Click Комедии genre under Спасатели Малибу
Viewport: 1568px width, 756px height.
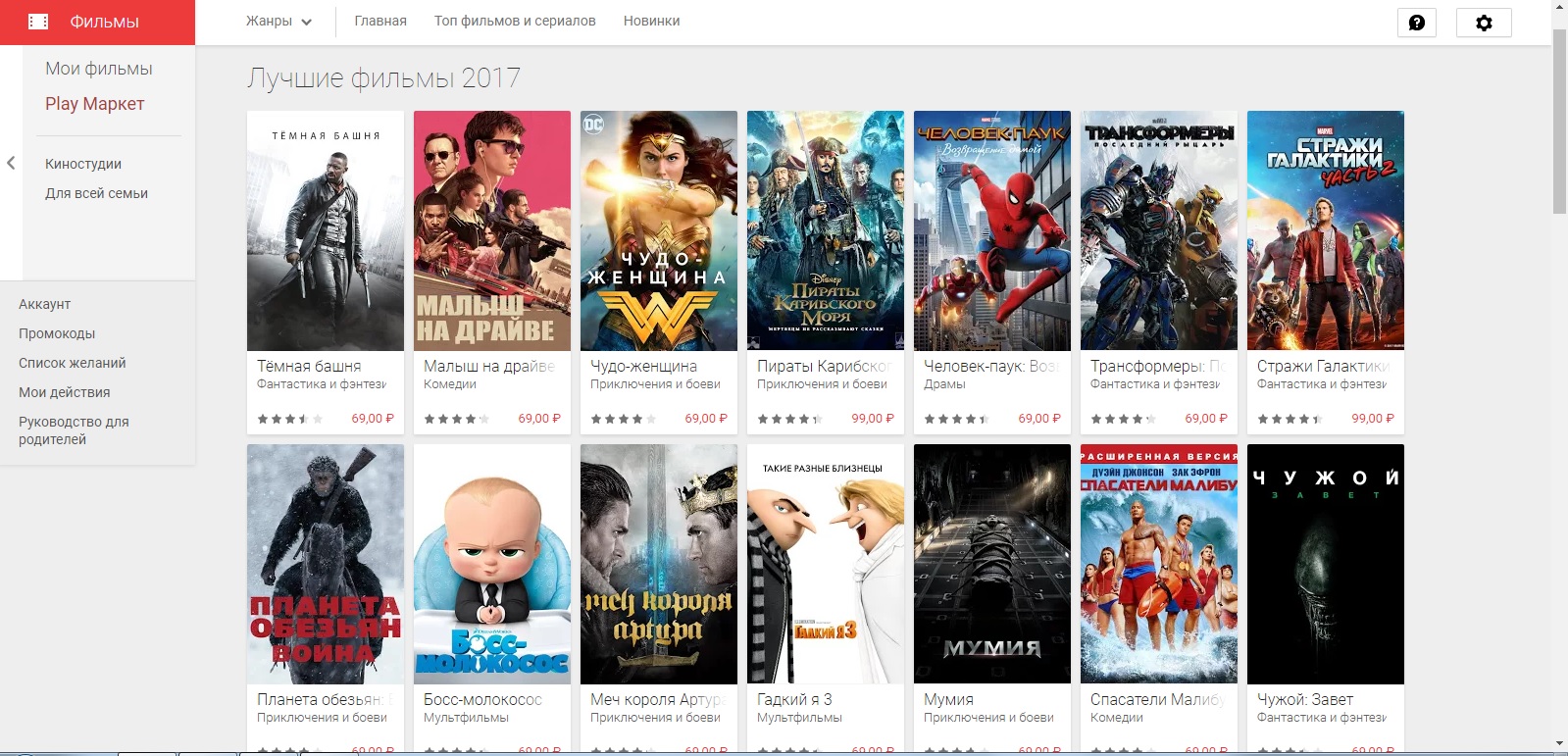[1117, 718]
